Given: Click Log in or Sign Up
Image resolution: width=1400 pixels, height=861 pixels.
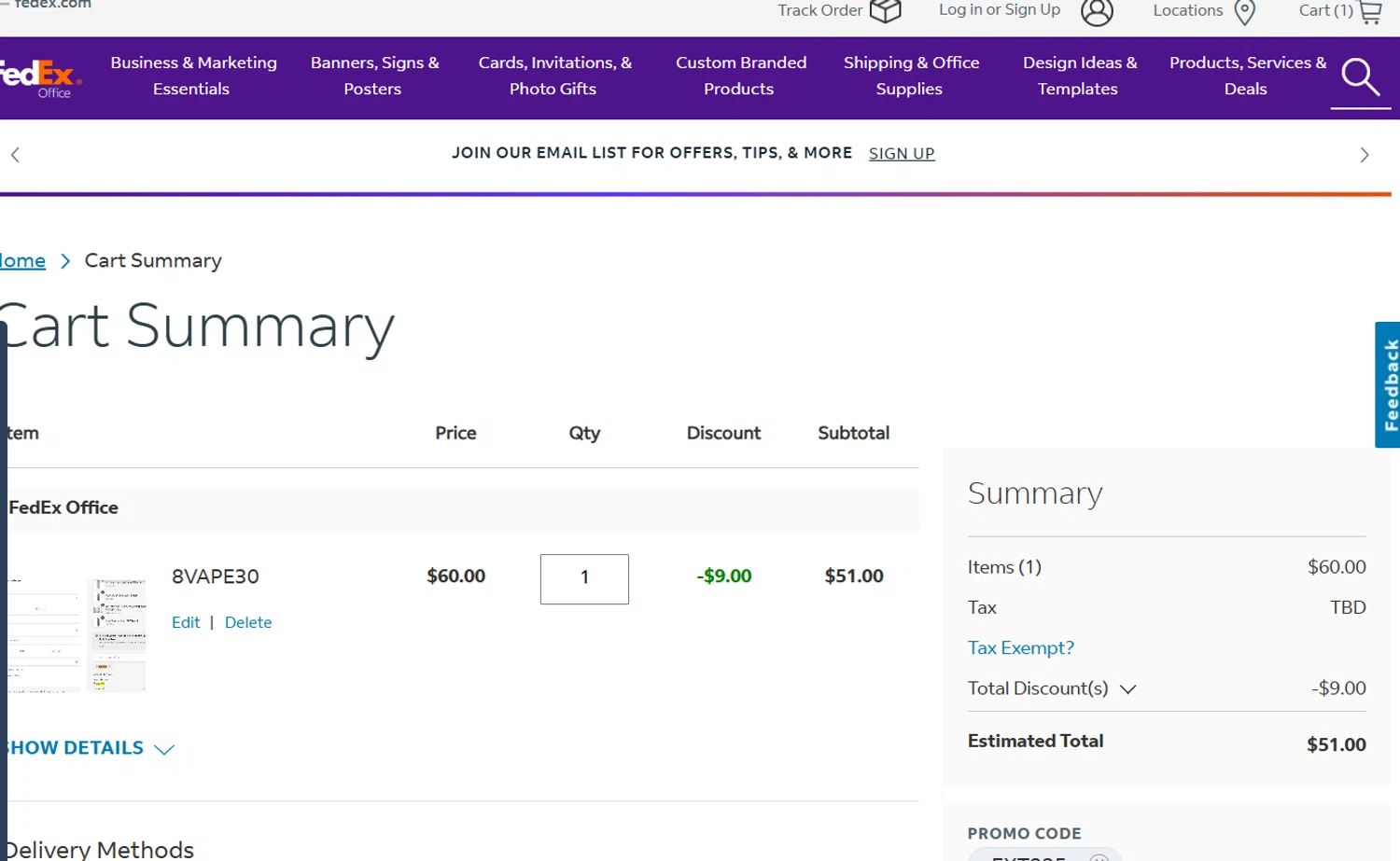Looking at the screenshot, I should click(1000, 10).
